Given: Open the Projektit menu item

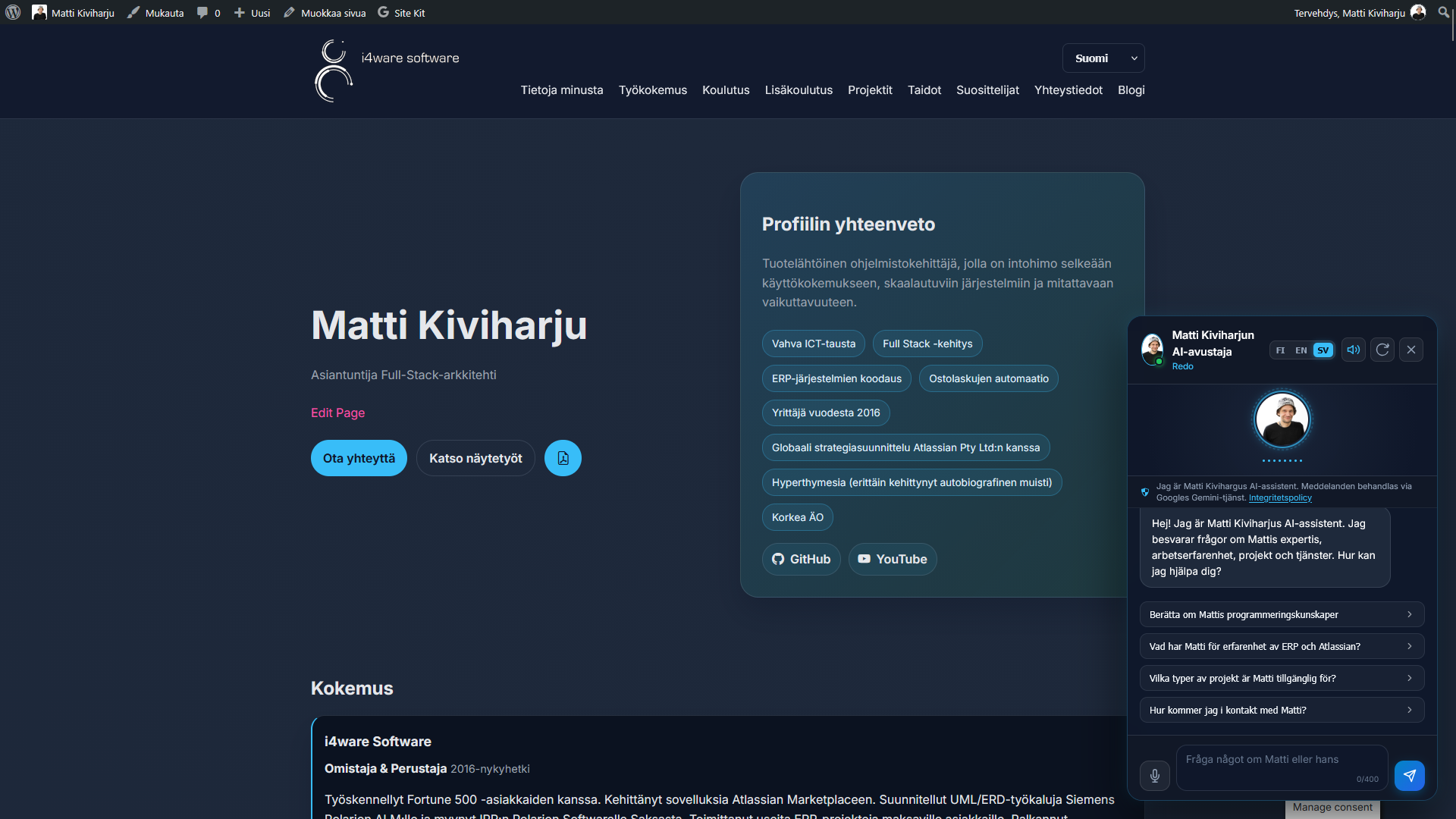Looking at the screenshot, I should (x=870, y=89).
